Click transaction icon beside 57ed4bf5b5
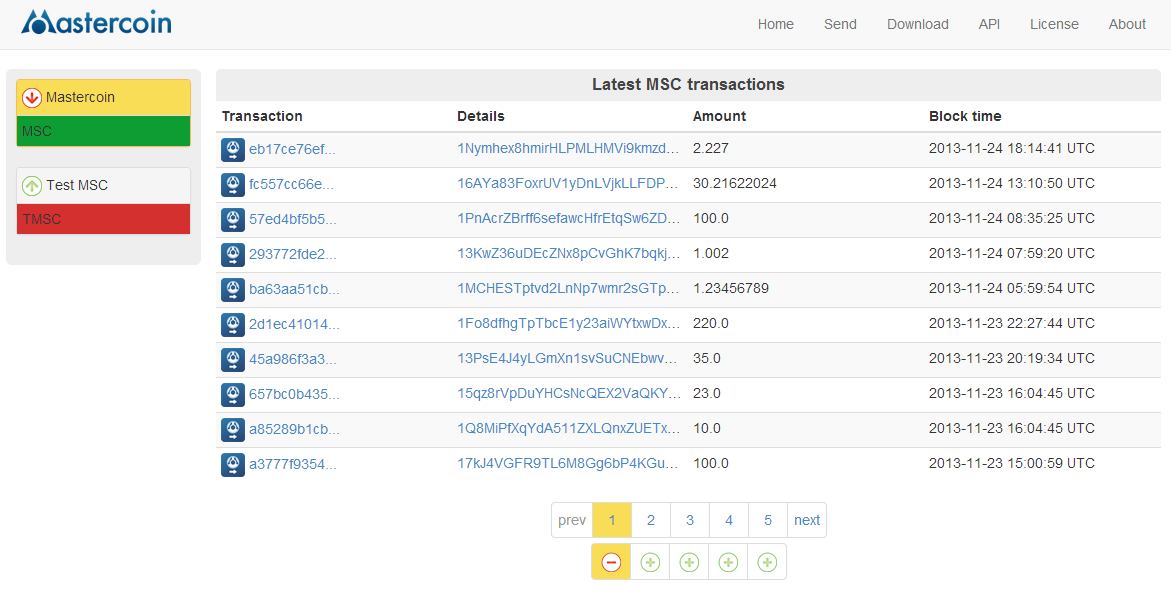 [x=233, y=220]
